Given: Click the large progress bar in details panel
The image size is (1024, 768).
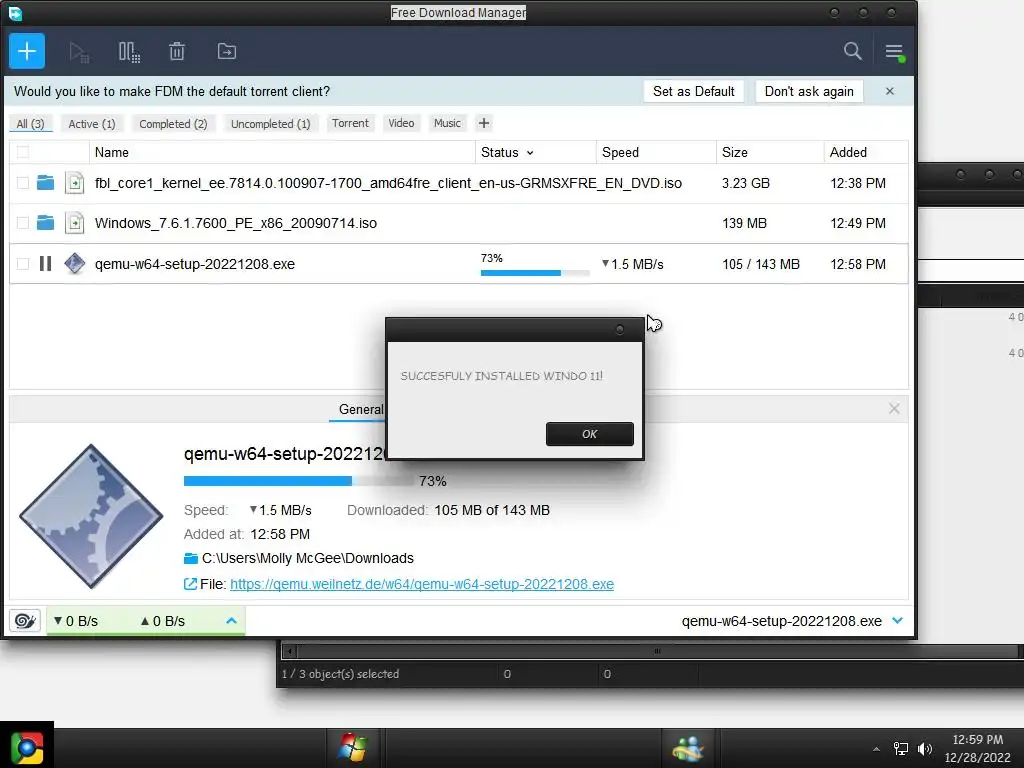Looking at the screenshot, I should point(298,481).
